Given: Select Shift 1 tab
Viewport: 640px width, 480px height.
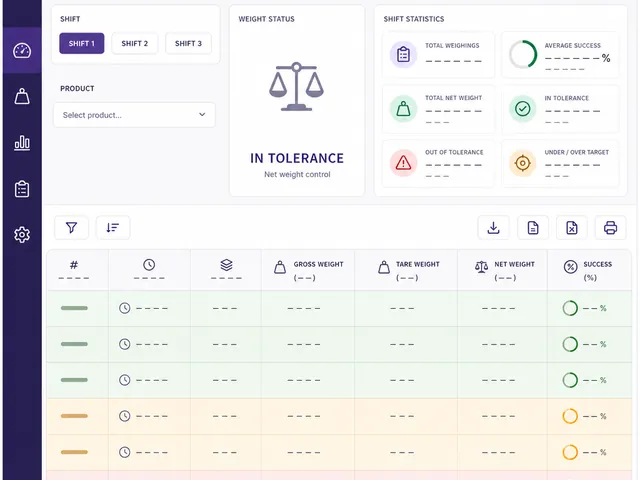Looking at the screenshot, I should pyautogui.click(x=82, y=43).
